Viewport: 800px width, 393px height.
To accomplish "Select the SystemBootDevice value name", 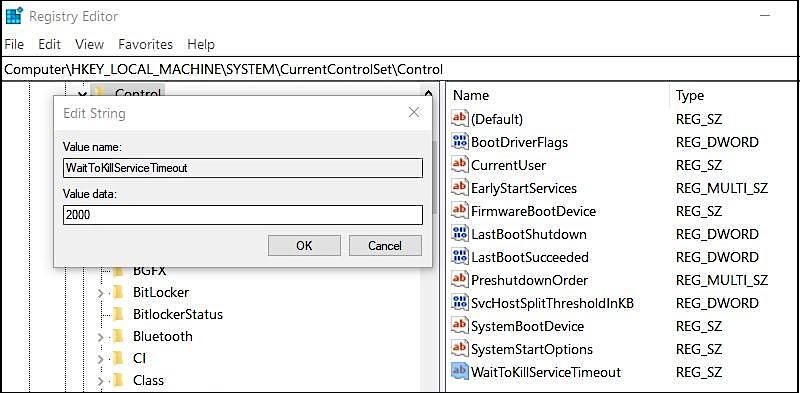I will tap(527, 326).
